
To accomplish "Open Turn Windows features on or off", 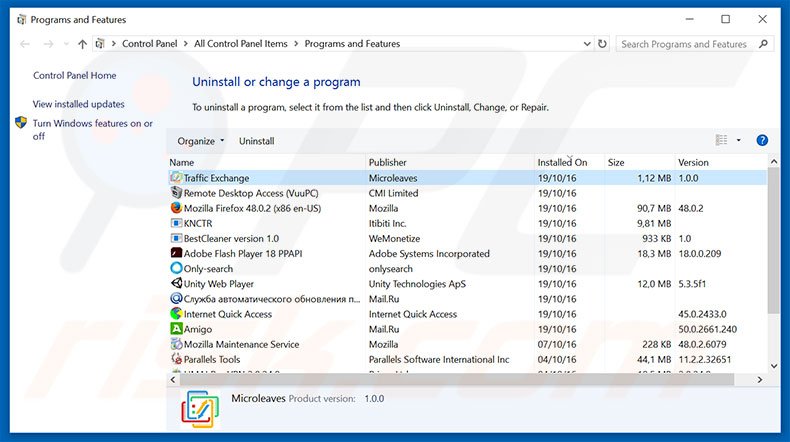I will click(x=93, y=130).
